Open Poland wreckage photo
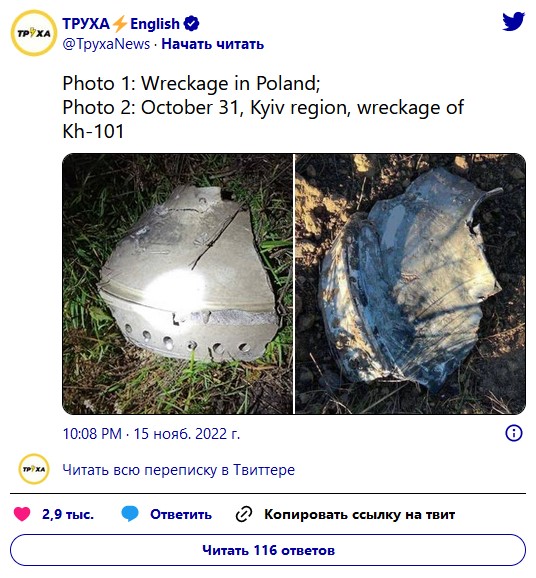The height and width of the screenshot is (578, 536). 177,283
